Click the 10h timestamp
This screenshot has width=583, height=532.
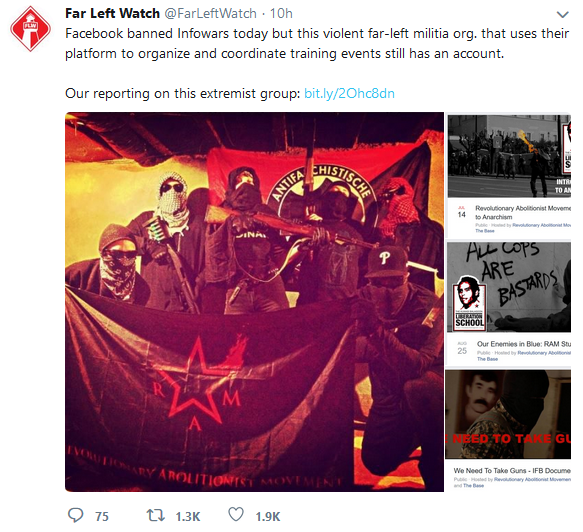tap(281, 14)
